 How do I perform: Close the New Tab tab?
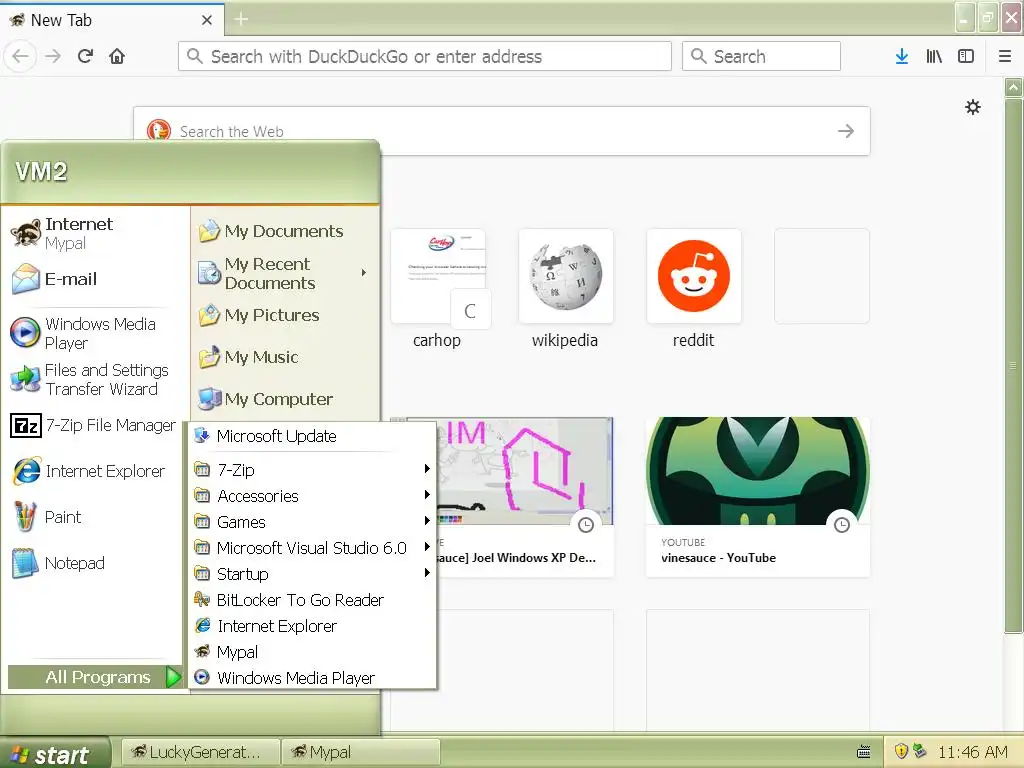click(x=207, y=20)
